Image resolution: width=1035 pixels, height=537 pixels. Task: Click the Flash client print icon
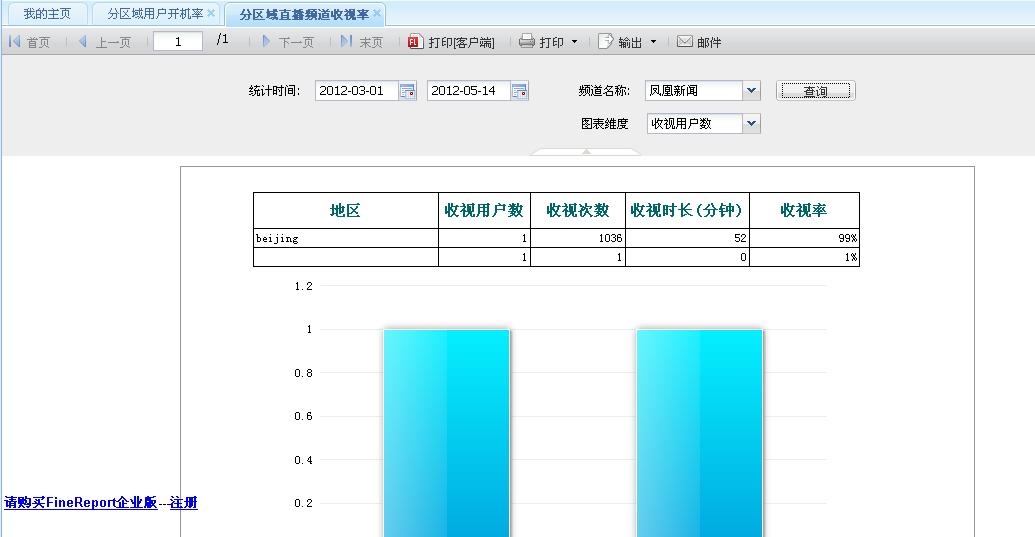(415, 42)
